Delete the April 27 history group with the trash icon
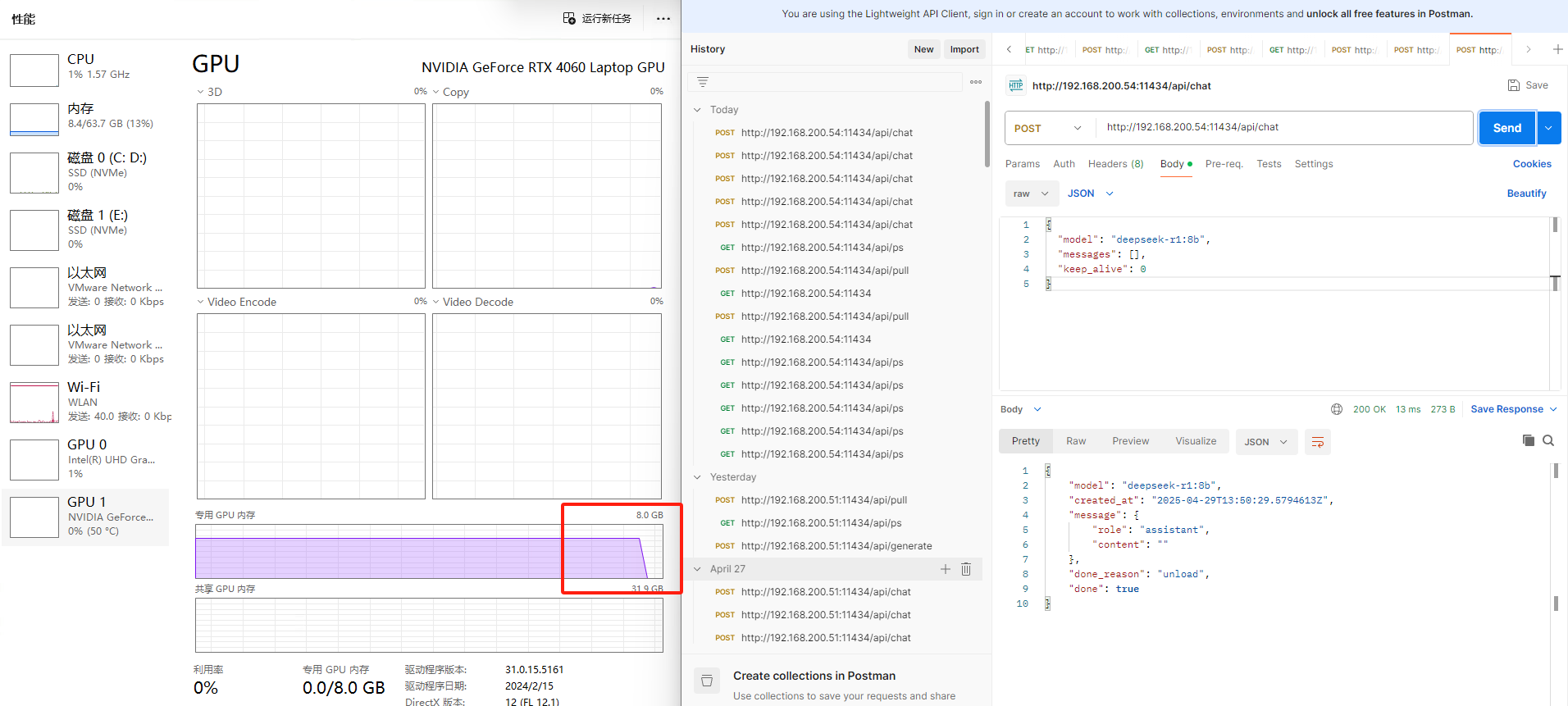This screenshot has height=706, width=1568. click(966, 569)
